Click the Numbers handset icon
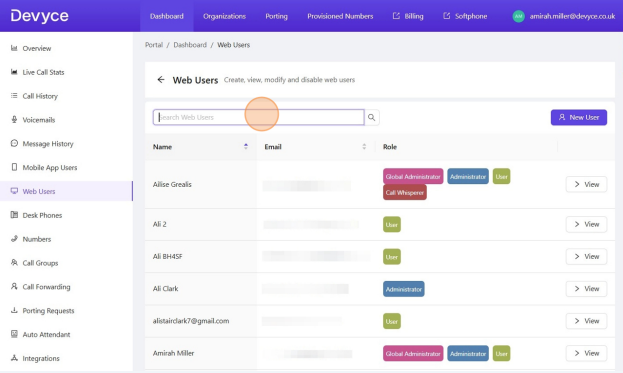 click(14, 239)
